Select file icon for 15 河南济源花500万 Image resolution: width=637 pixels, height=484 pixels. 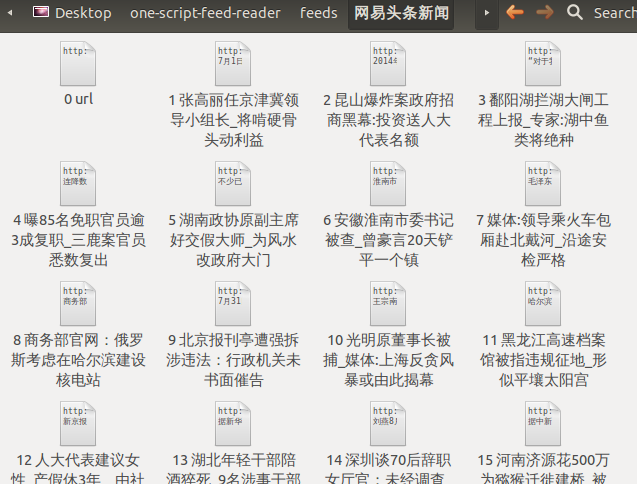coord(543,423)
